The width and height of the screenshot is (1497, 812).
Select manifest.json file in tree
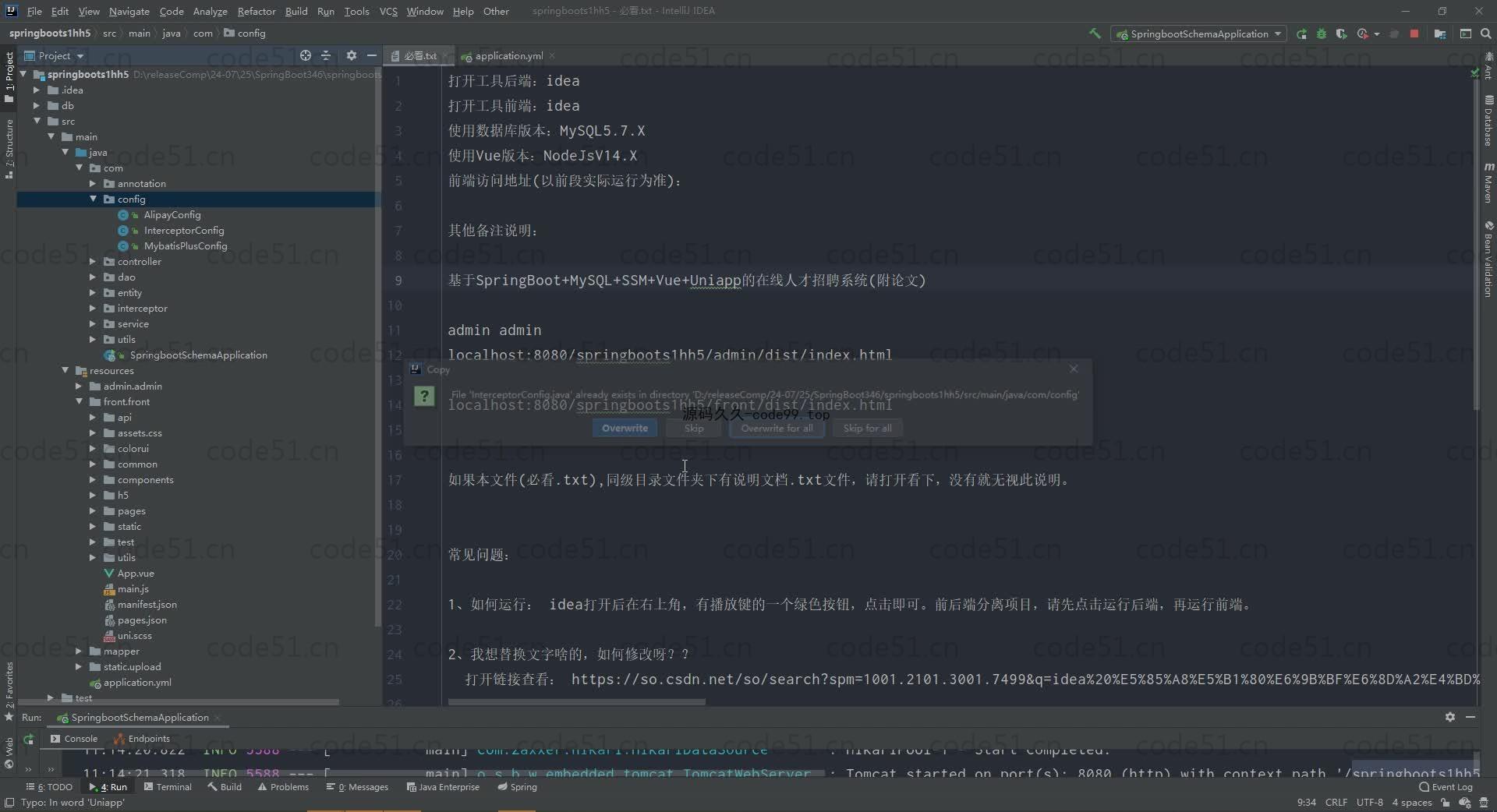[x=147, y=604]
